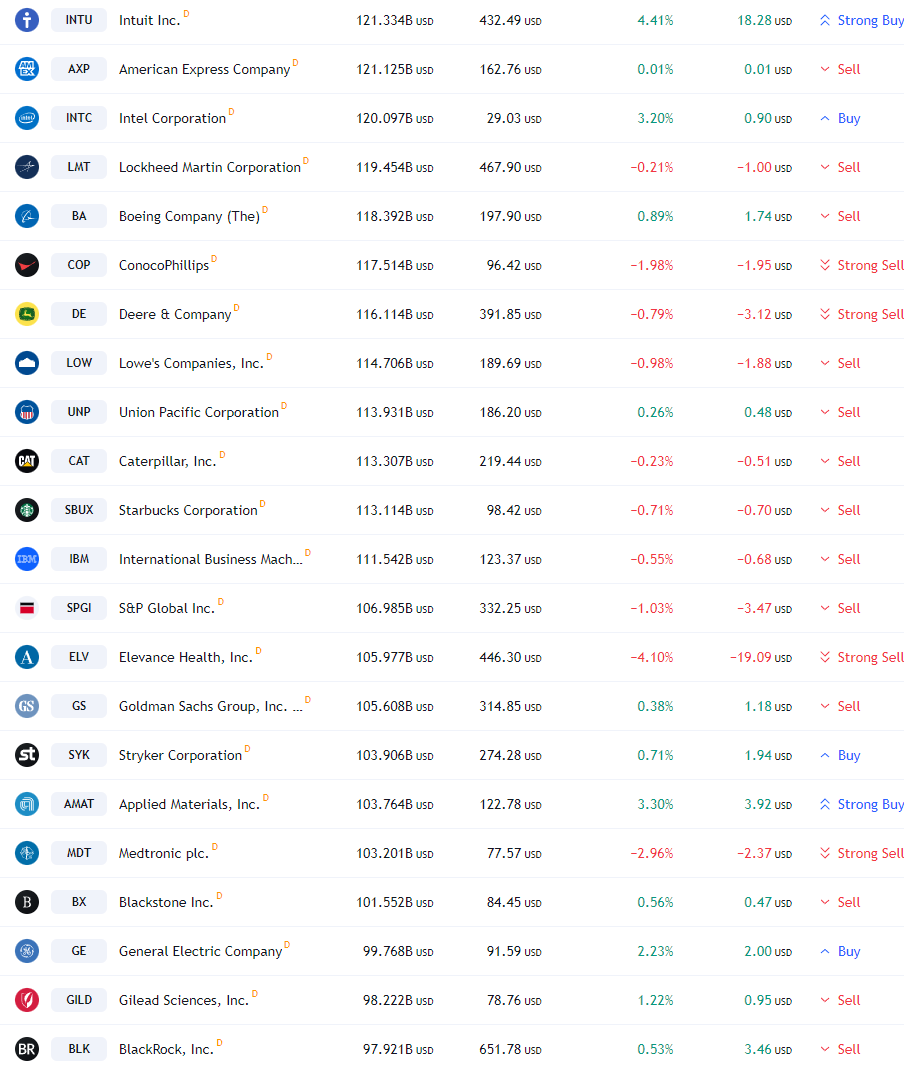Viewport: 904px width, 1071px height.
Task: Click the Starbucks logo icon
Action: [27, 510]
